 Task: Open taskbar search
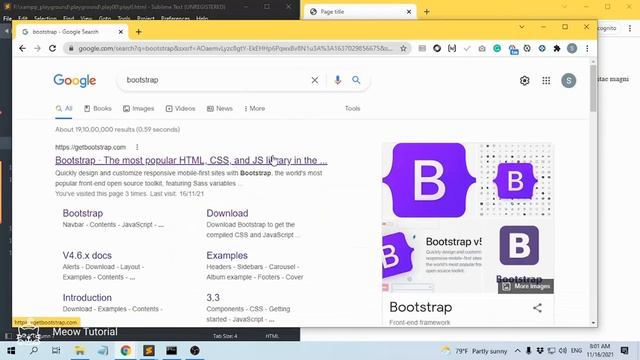click(34, 351)
